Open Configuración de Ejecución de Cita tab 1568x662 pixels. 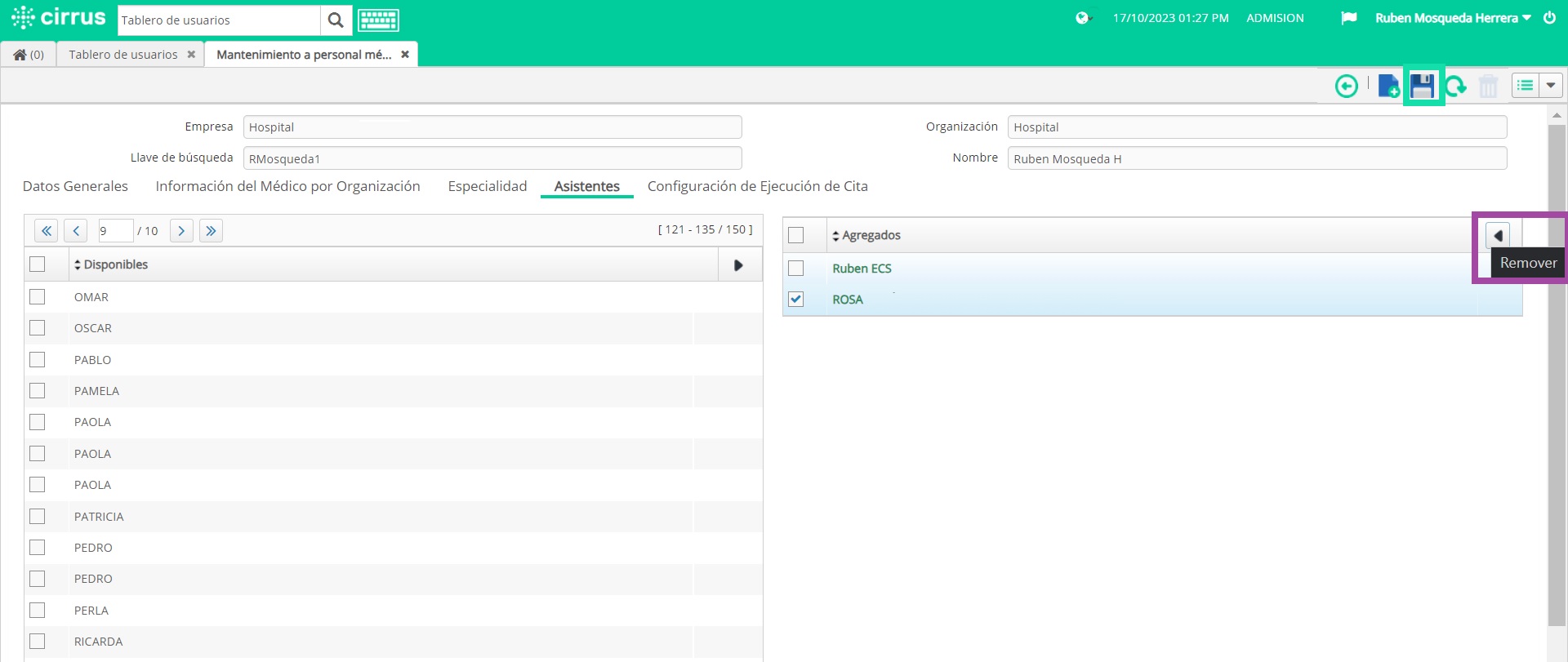[758, 186]
